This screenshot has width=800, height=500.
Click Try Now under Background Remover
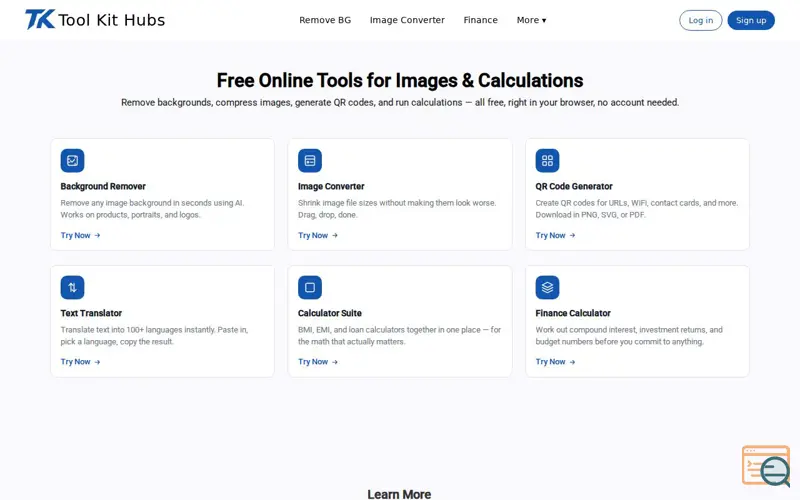point(81,235)
